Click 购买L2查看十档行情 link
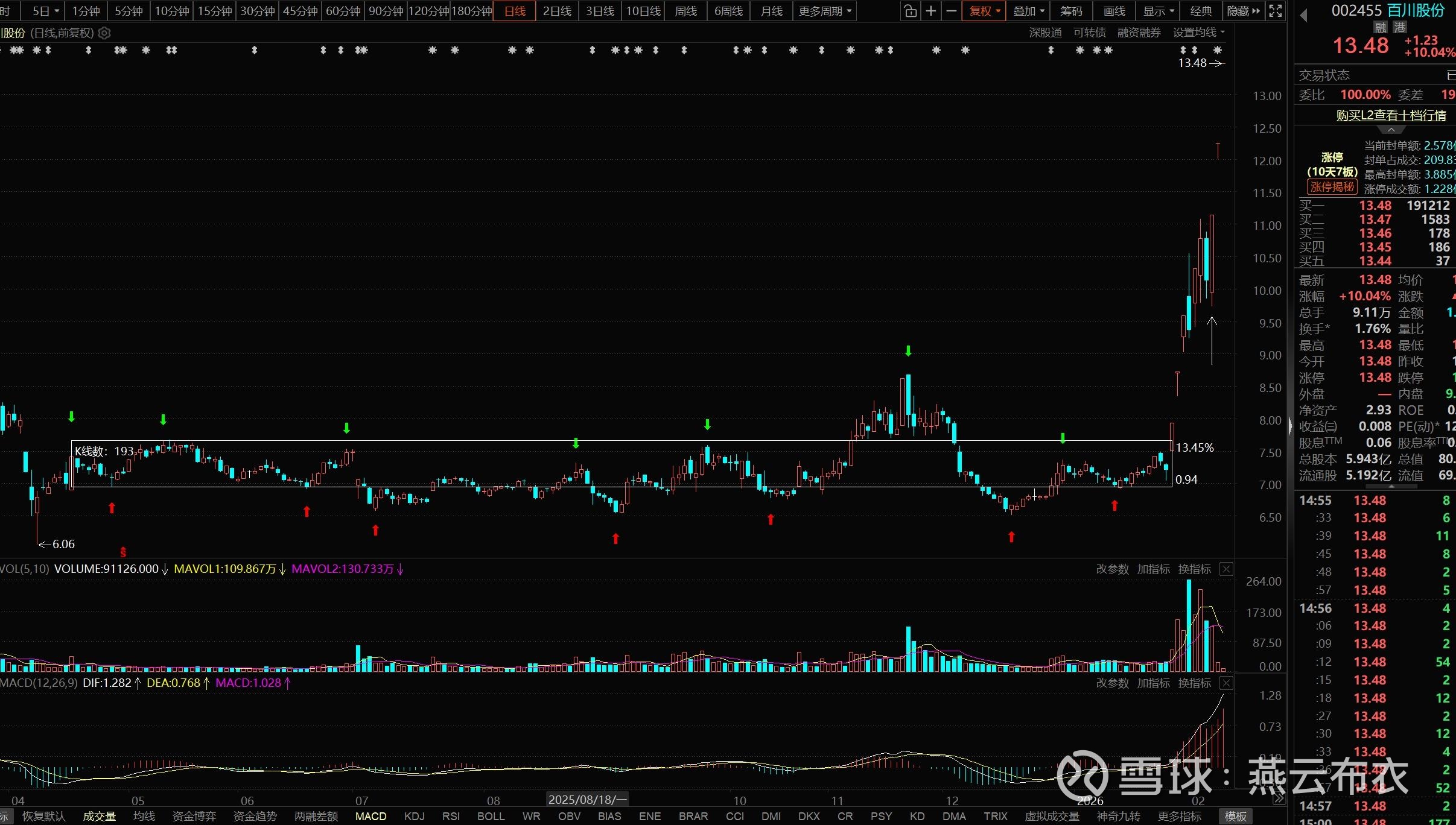Viewport: 1456px width, 825px height. coord(1391,115)
